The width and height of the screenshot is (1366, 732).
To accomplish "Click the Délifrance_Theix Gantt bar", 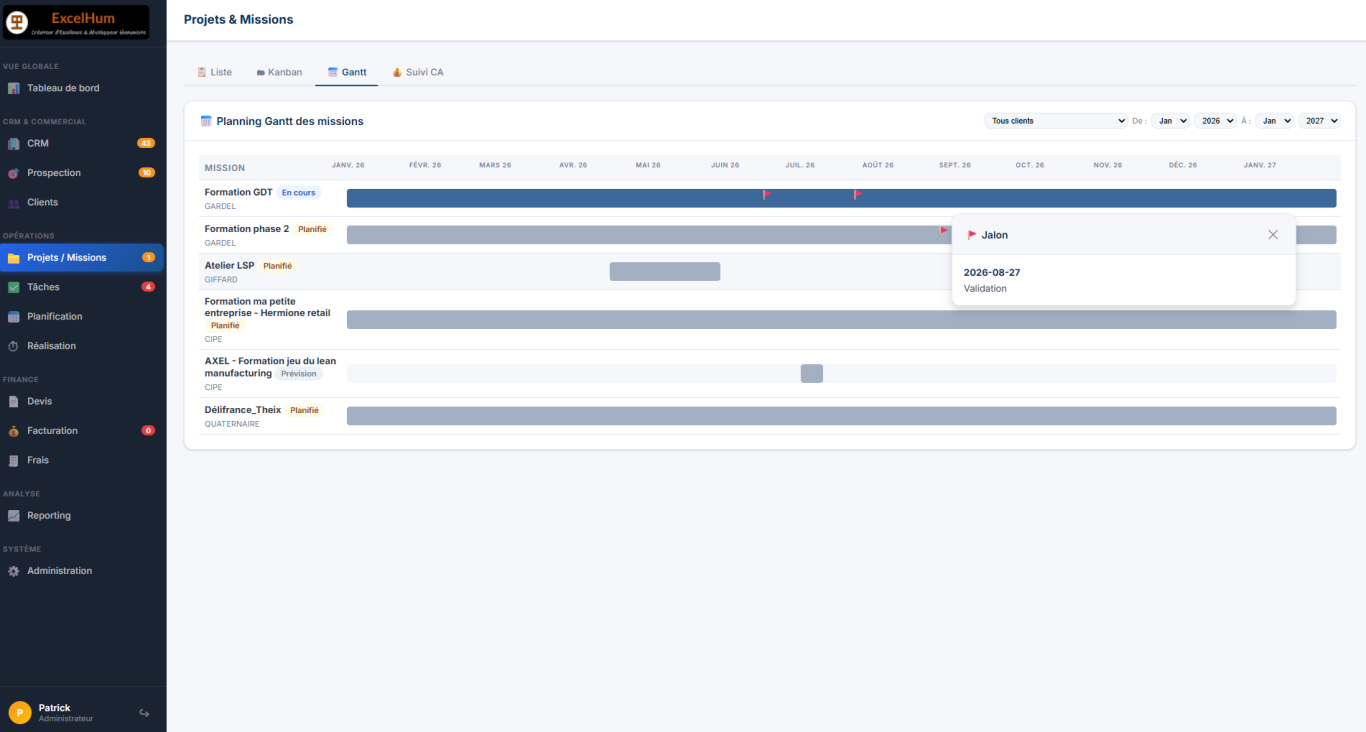I will point(841,416).
